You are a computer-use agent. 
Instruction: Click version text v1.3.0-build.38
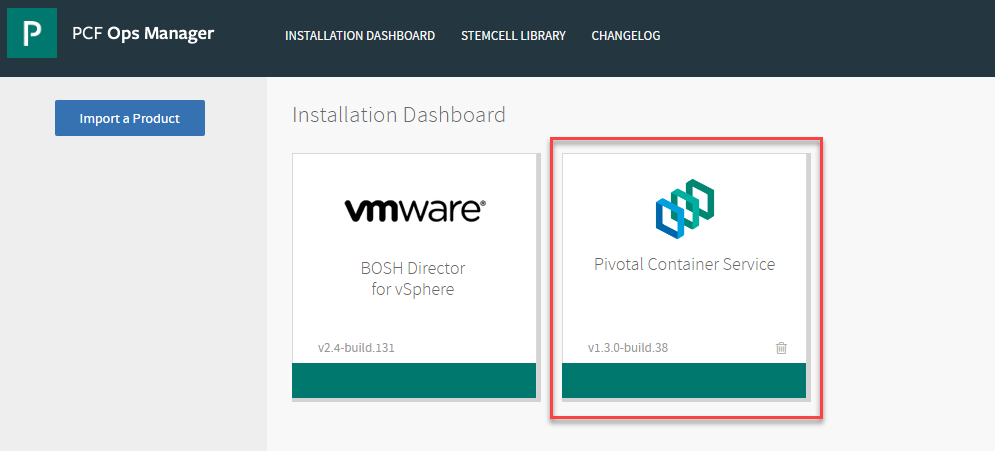(628, 348)
